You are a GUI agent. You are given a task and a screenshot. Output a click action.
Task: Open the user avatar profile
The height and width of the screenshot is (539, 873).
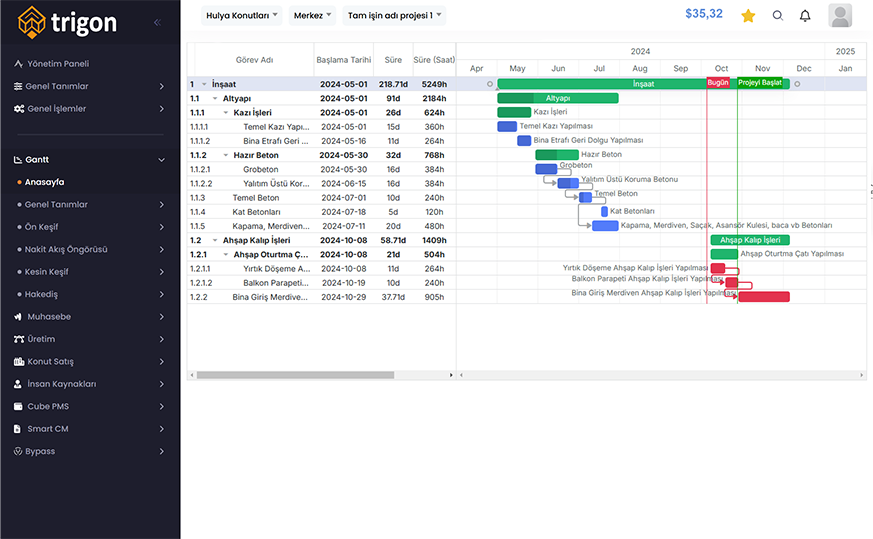pos(840,16)
